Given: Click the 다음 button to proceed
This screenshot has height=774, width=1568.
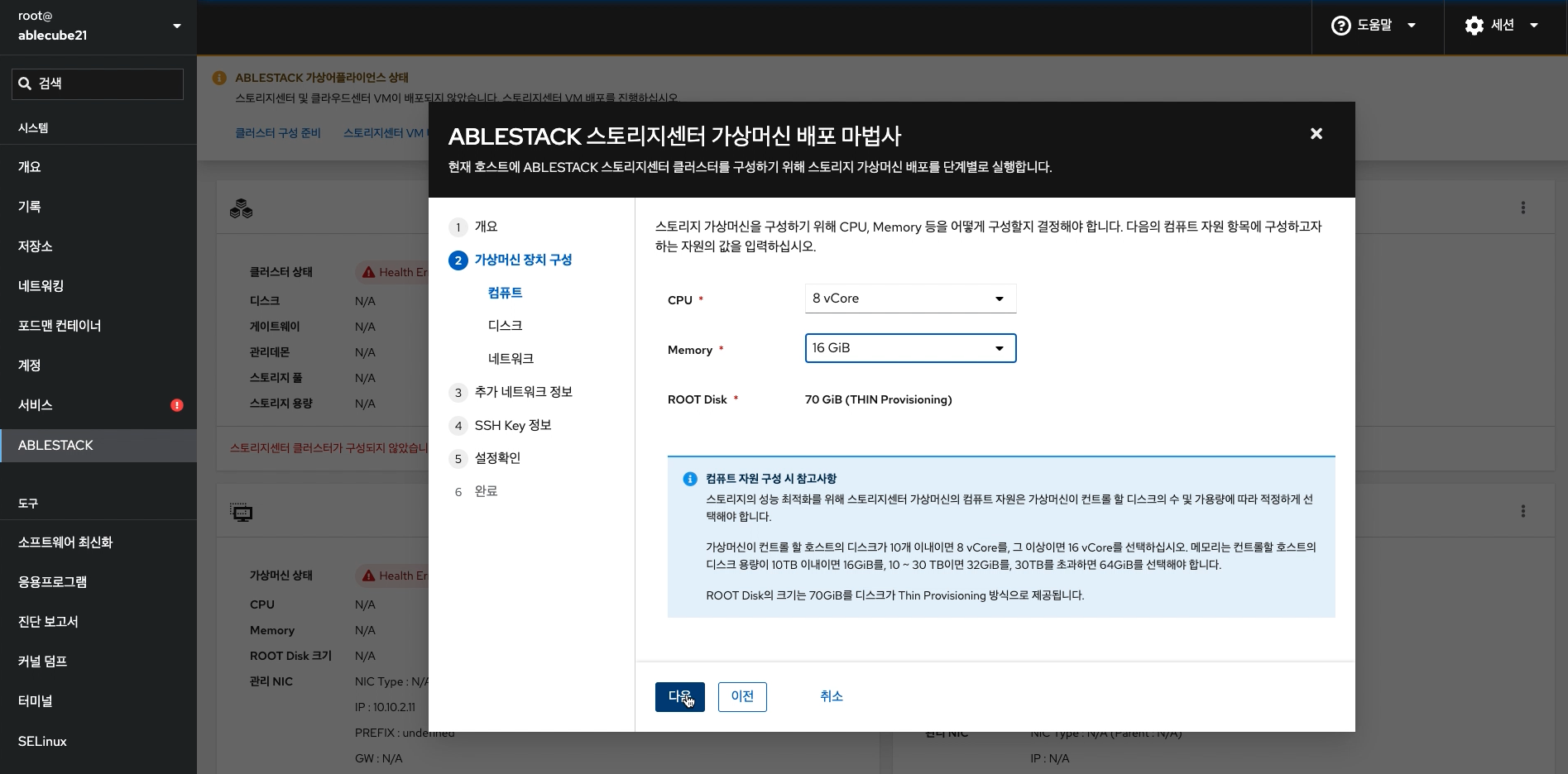Looking at the screenshot, I should pos(679,697).
